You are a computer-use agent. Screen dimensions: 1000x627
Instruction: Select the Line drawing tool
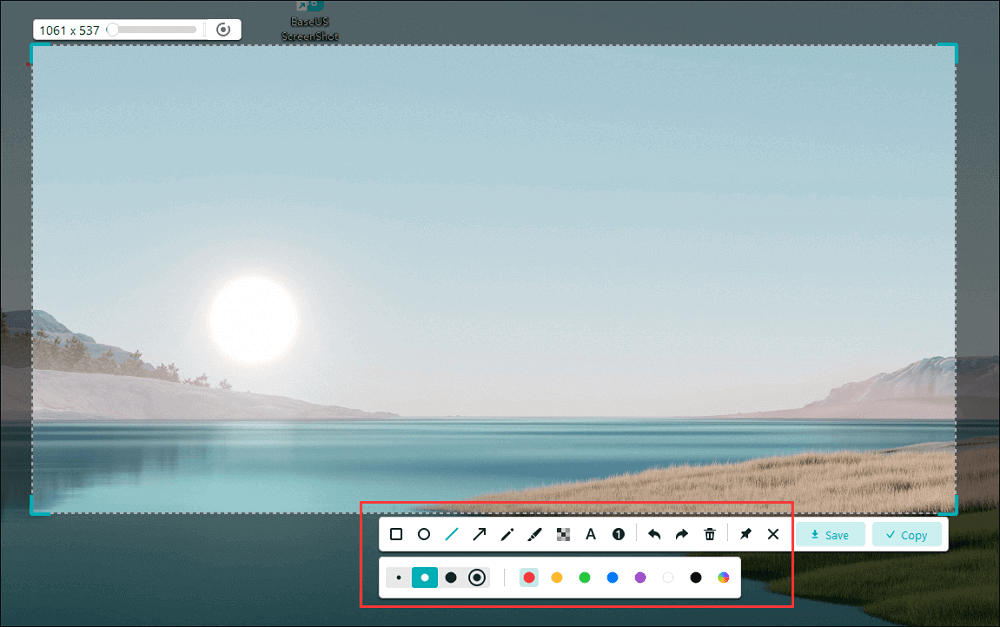[451, 534]
